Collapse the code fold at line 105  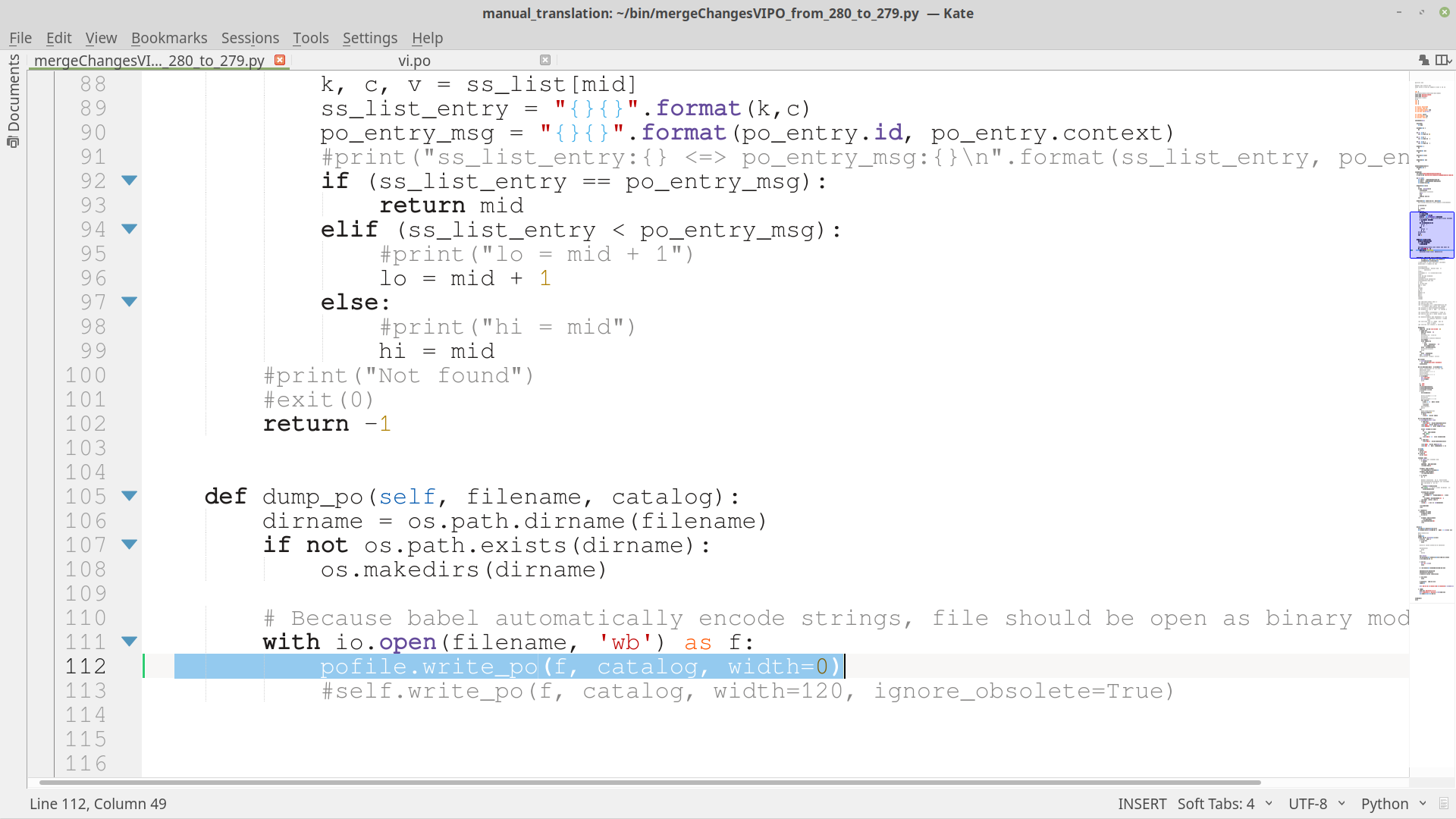point(130,496)
